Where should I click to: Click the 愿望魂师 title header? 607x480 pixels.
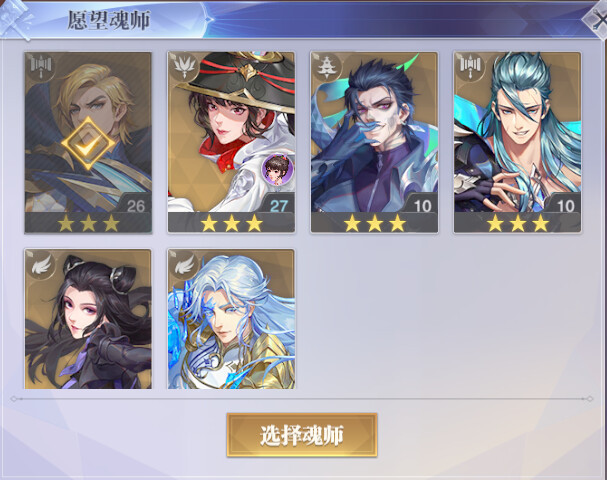coord(109,20)
